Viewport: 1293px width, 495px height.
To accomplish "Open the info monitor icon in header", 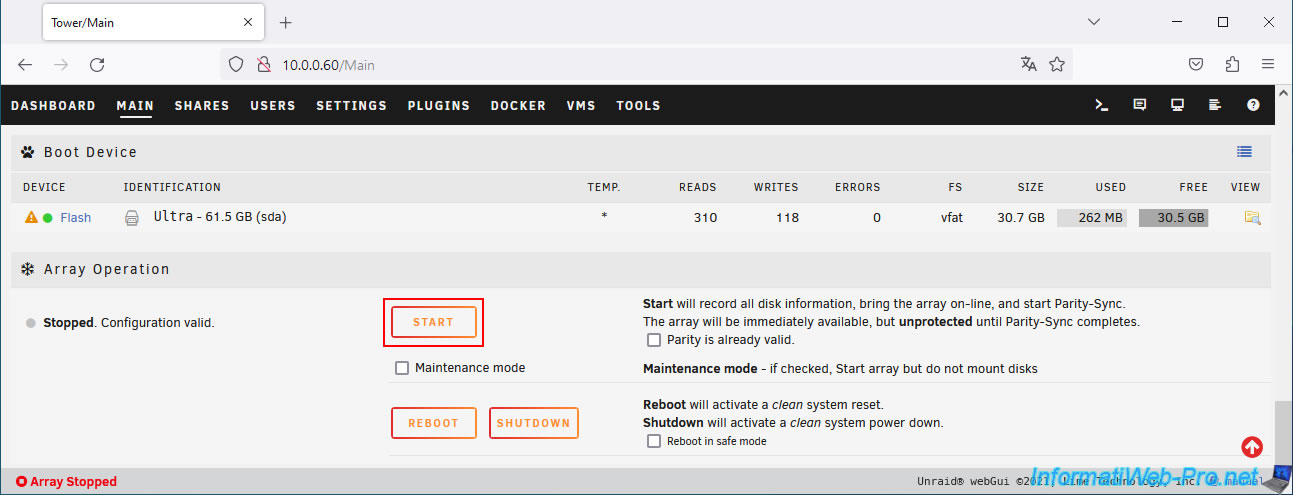I will pyautogui.click(x=1177, y=105).
